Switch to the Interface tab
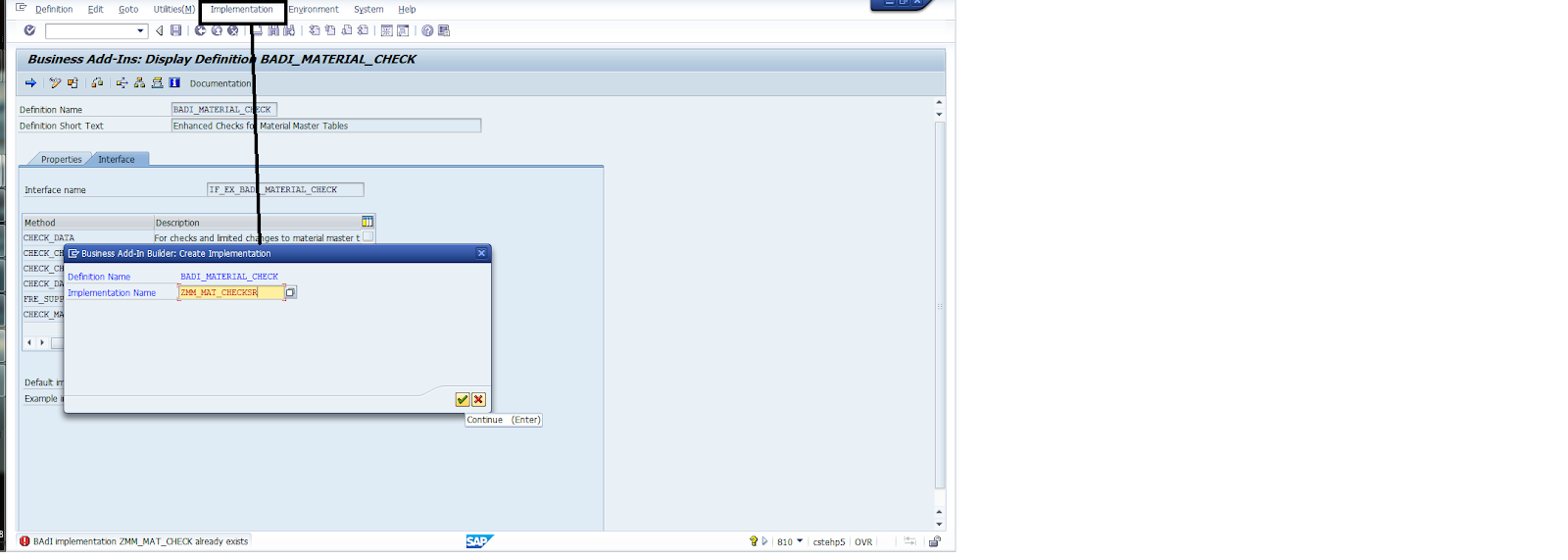Screen dimensions: 1568x560 (x=117, y=159)
